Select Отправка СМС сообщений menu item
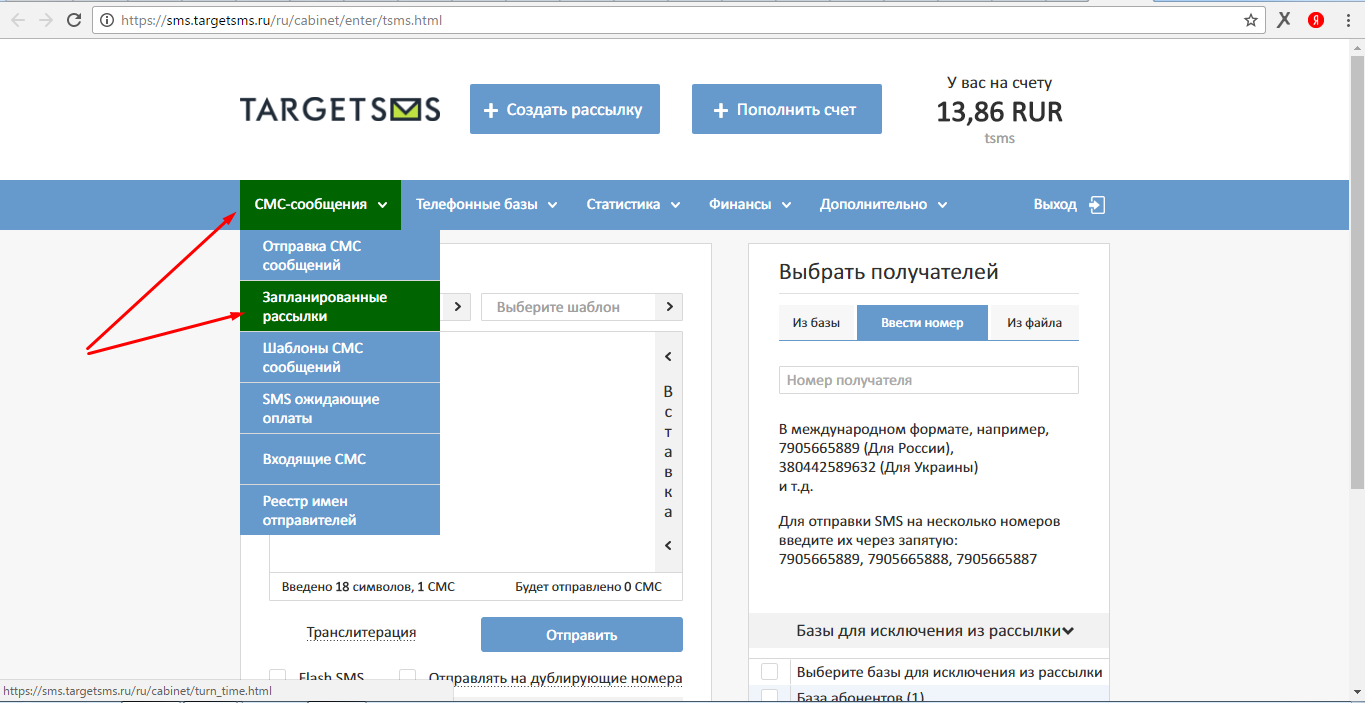 pyautogui.click(x=340, y=255)
